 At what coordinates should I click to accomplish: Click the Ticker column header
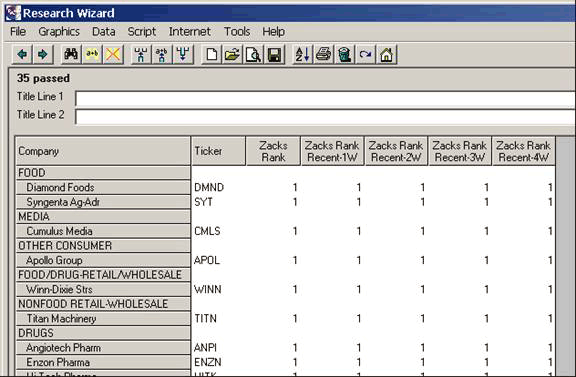(218, 151)
